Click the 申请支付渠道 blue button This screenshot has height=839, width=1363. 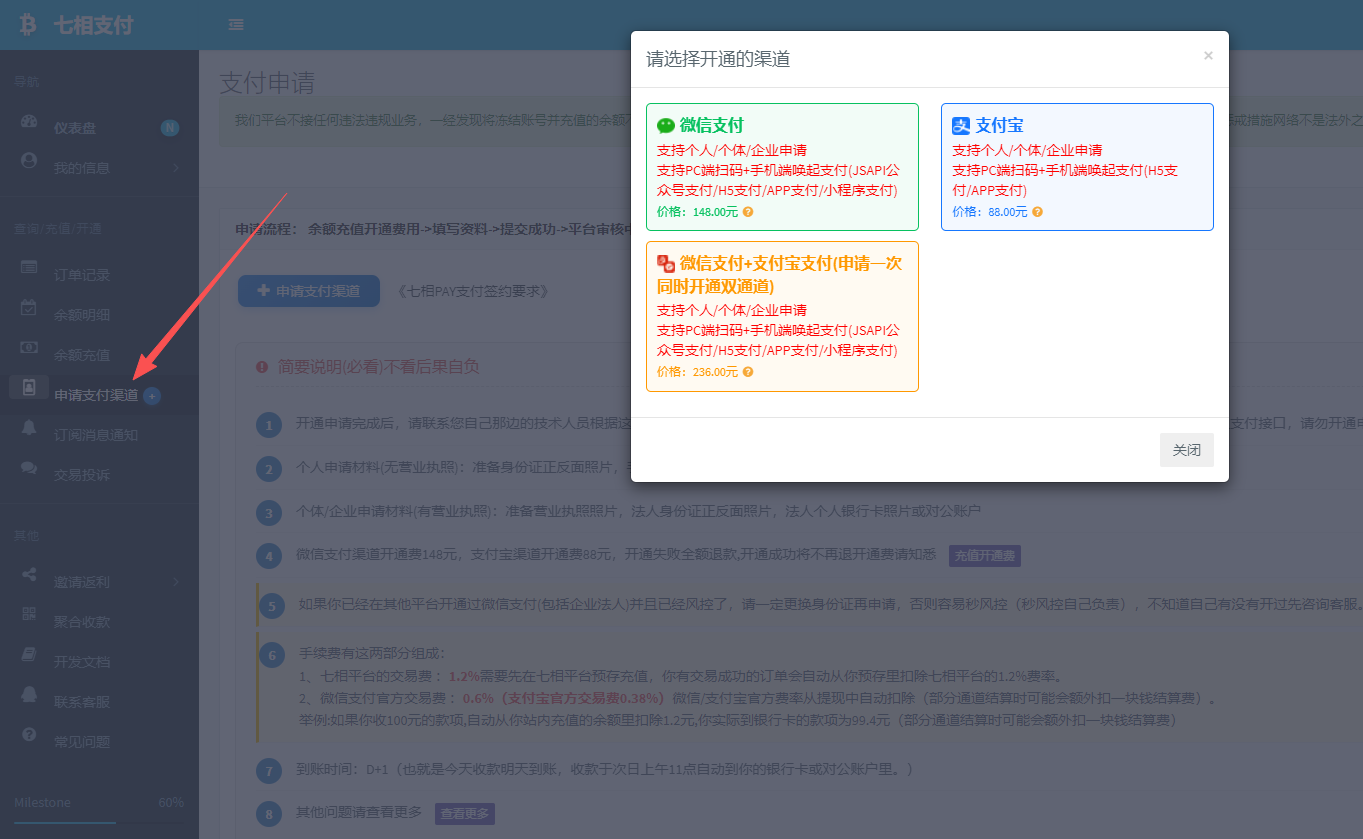click(309, 291)
